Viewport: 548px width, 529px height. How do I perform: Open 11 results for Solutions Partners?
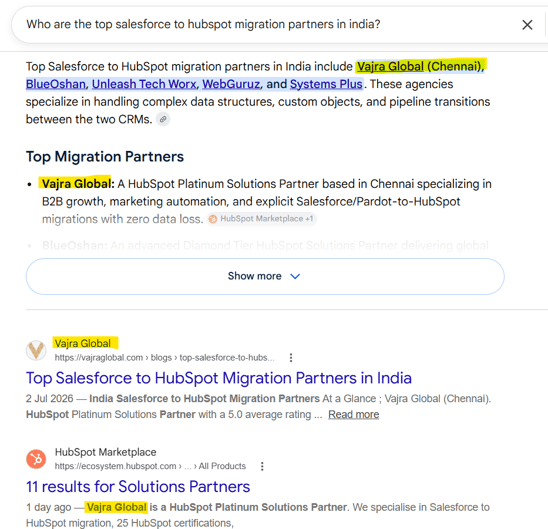pos(138,487)
